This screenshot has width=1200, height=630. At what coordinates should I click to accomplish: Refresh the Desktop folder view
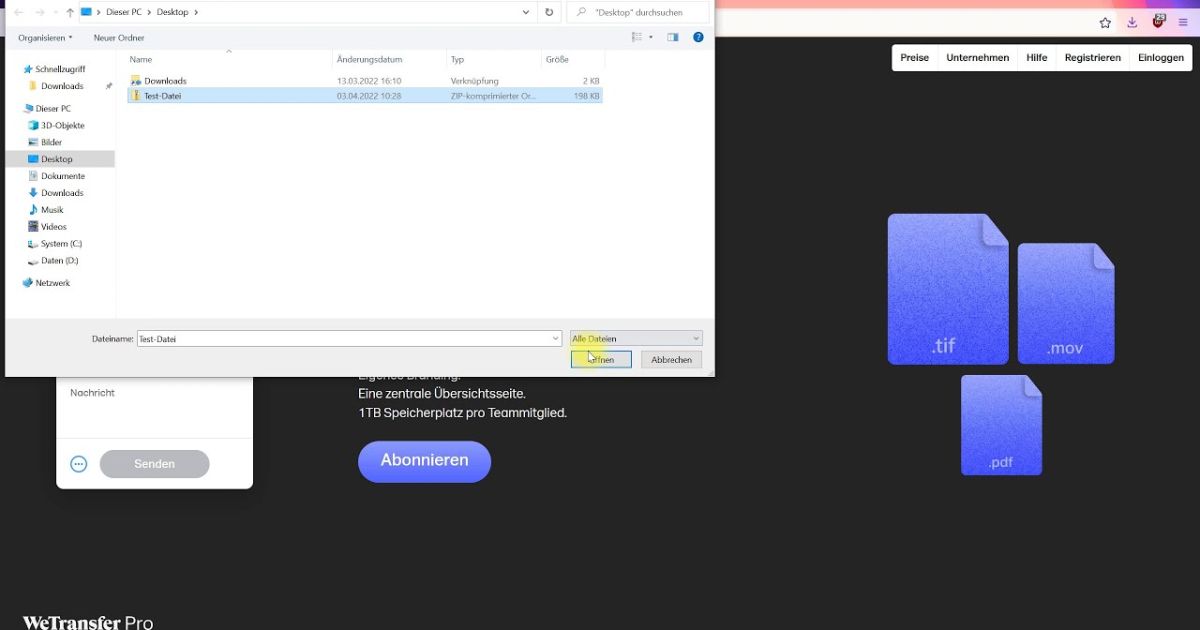[549, 12]
